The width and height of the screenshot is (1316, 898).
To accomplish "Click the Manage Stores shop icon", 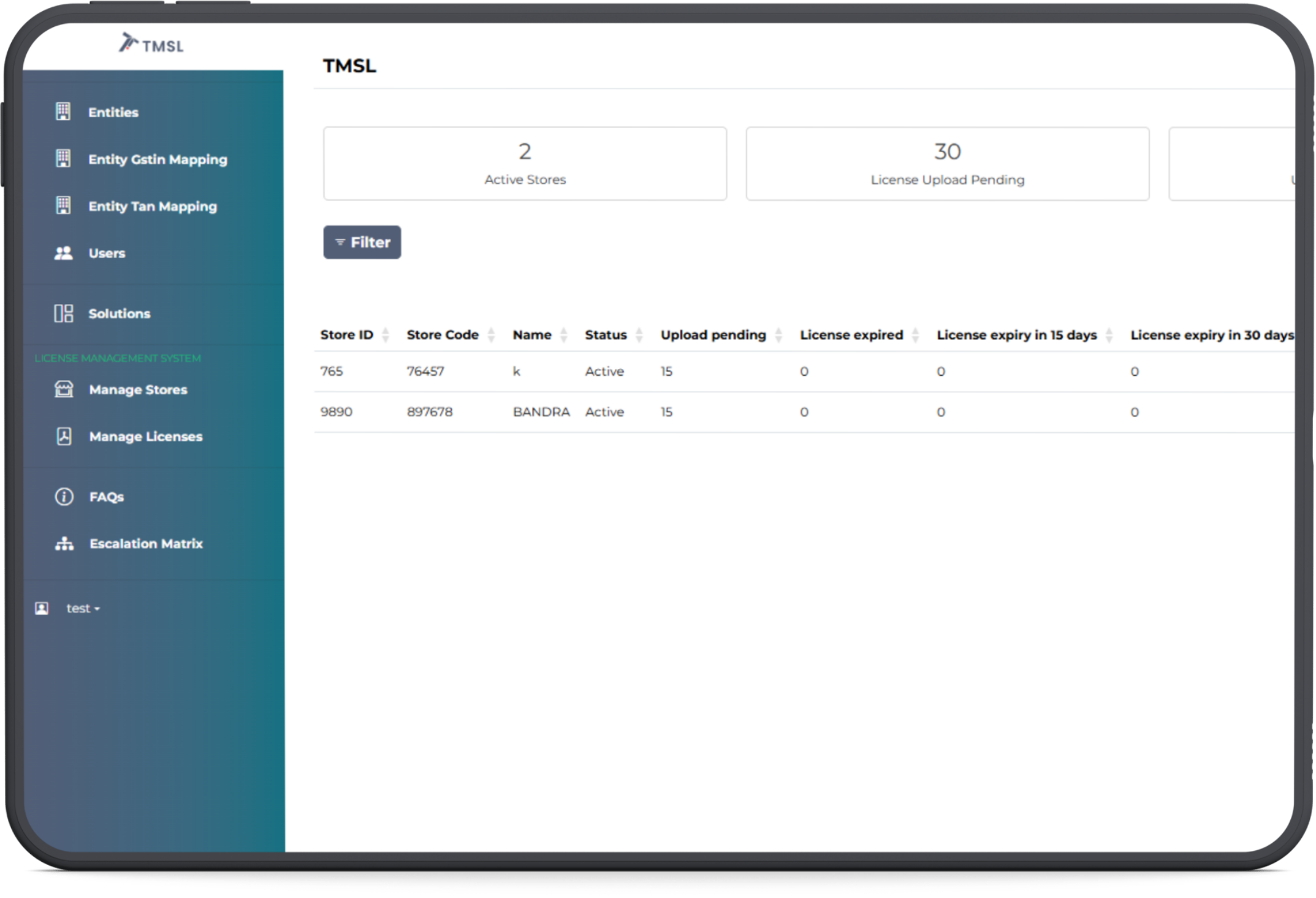I will (x=64, y=389).
